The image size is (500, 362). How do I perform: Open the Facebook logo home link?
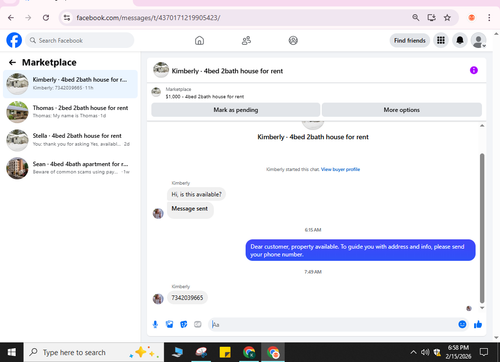click(14, 40)
